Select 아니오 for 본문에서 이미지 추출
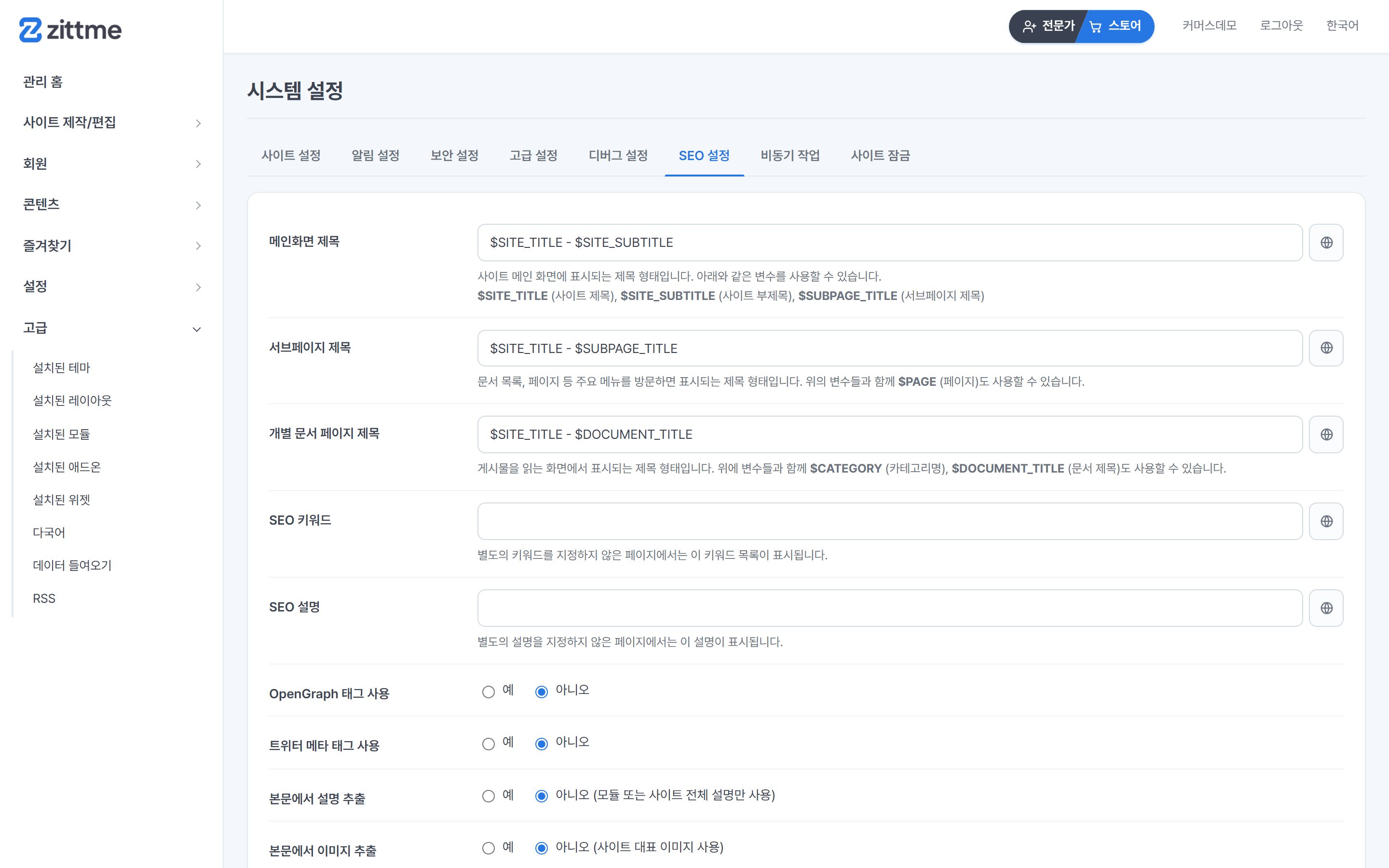Screen dimensions: 1389x868 click(541, 848)
